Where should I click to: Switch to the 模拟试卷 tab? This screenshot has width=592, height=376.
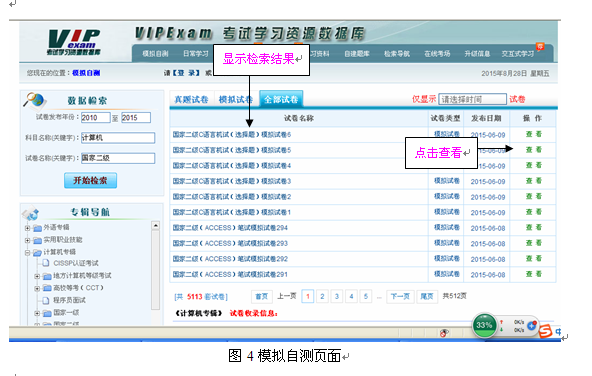236,99
